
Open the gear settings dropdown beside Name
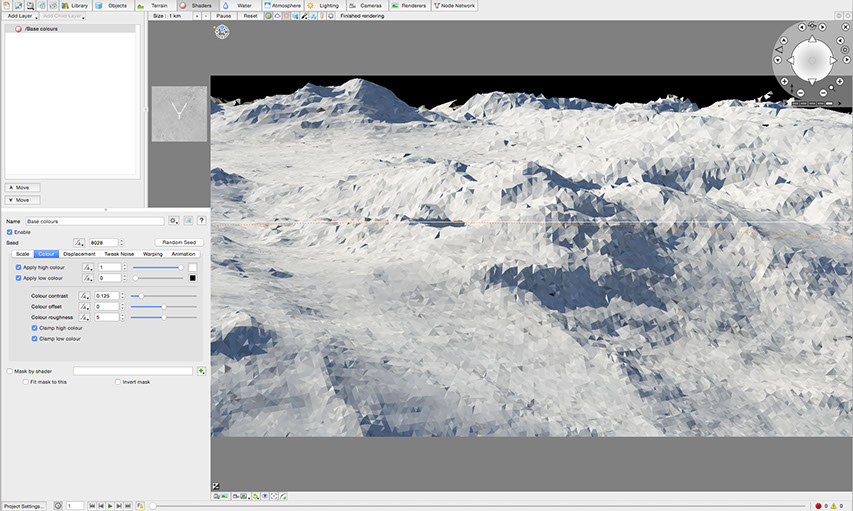pos(174,220)
